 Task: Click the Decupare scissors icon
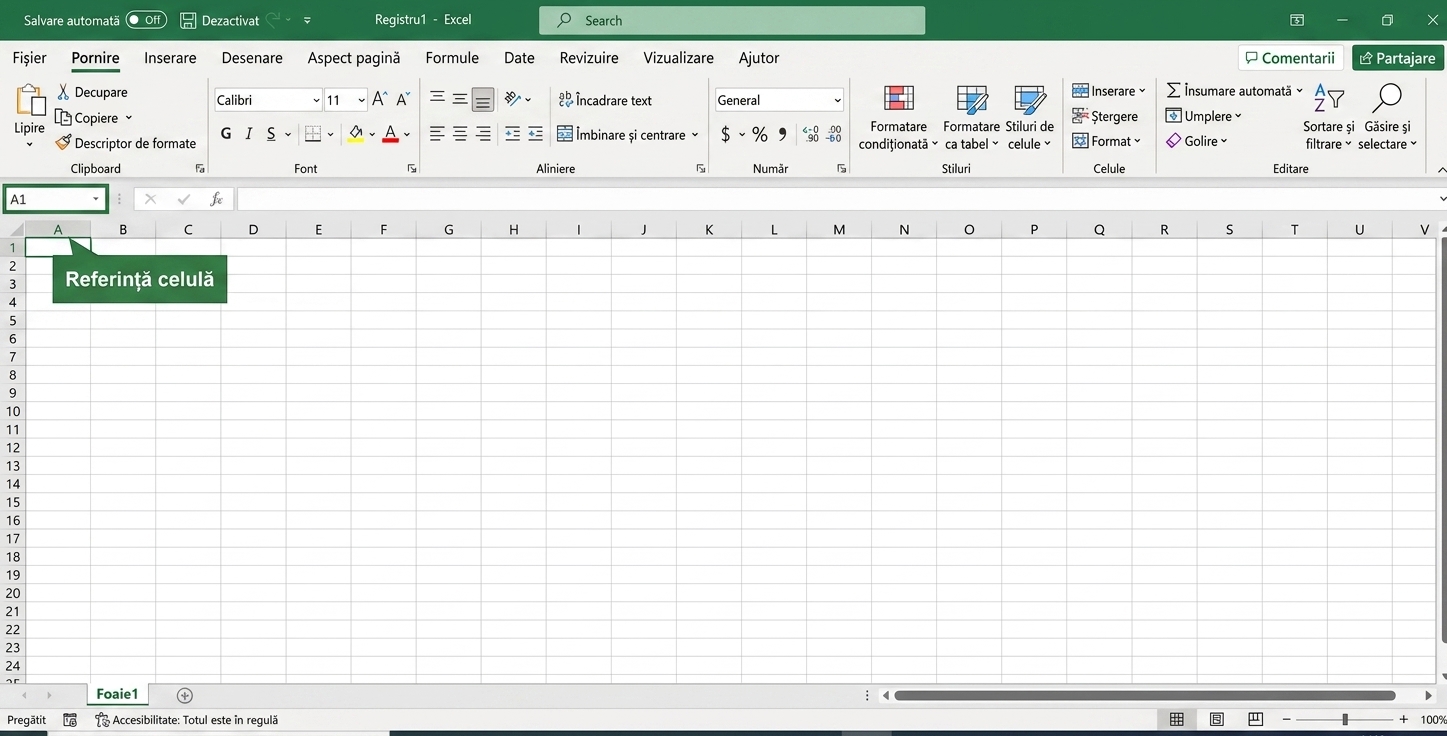pos(63,92)
